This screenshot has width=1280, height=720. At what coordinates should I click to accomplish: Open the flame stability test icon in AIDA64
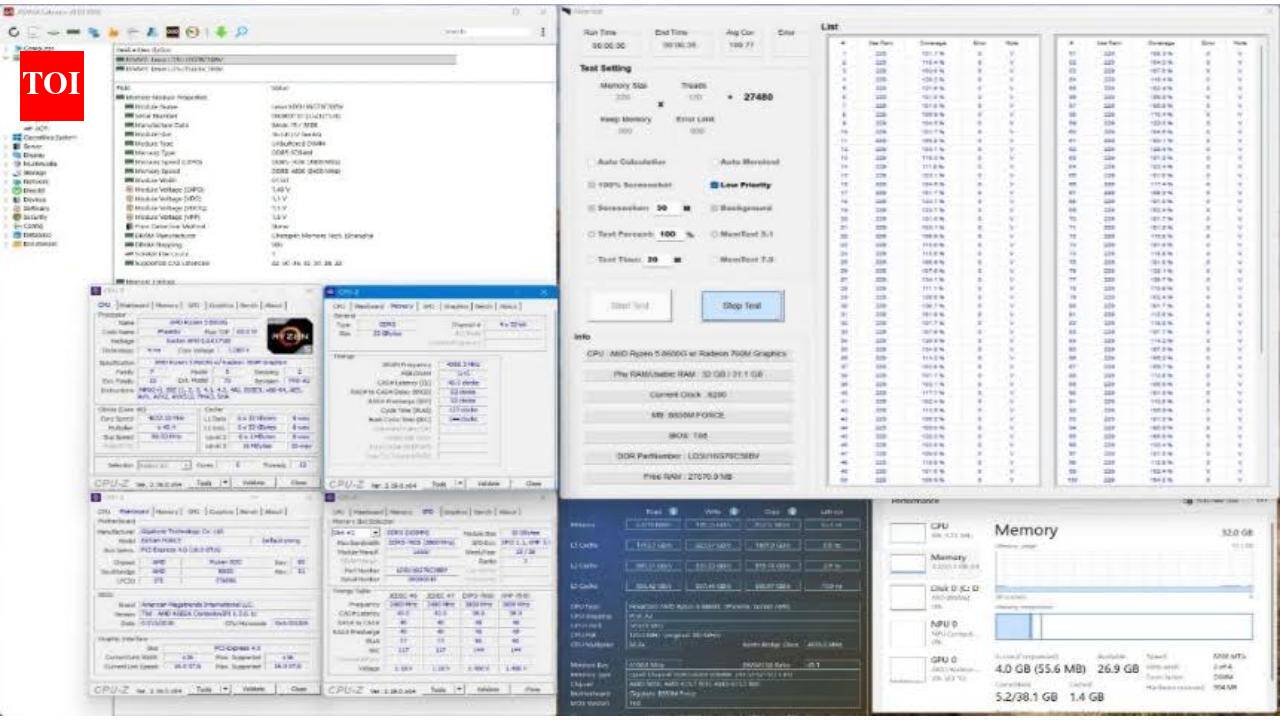pyautogui.click(x=113, y=32)
